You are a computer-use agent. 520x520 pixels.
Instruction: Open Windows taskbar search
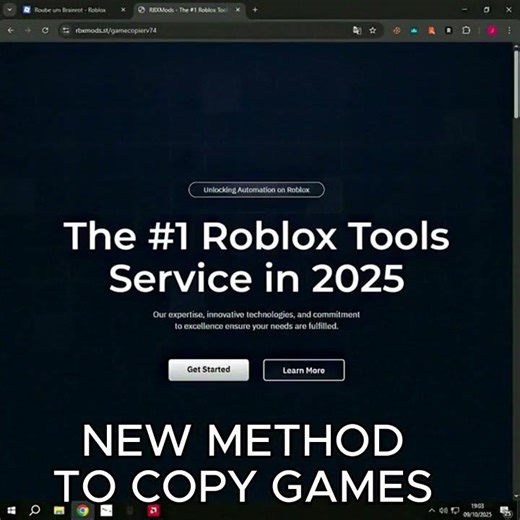pos(35,510)
